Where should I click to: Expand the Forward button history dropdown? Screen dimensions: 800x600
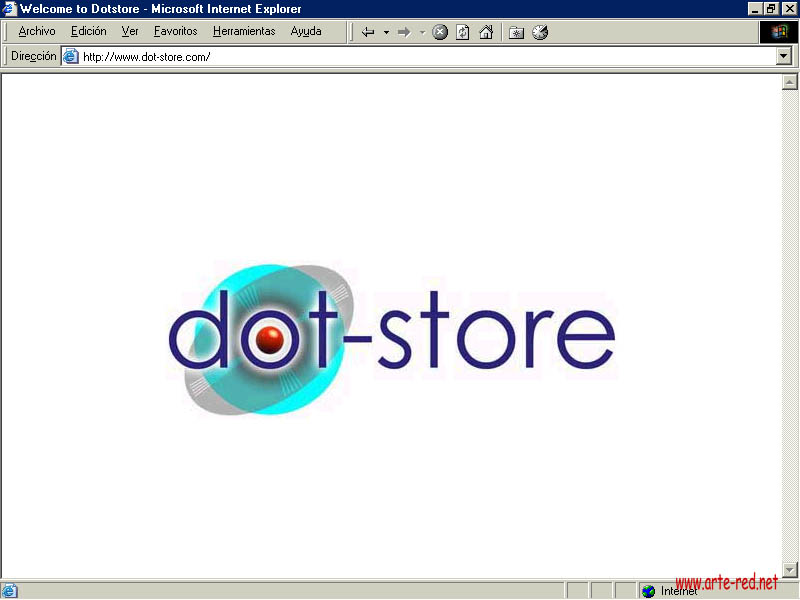(x=422, y=32)
